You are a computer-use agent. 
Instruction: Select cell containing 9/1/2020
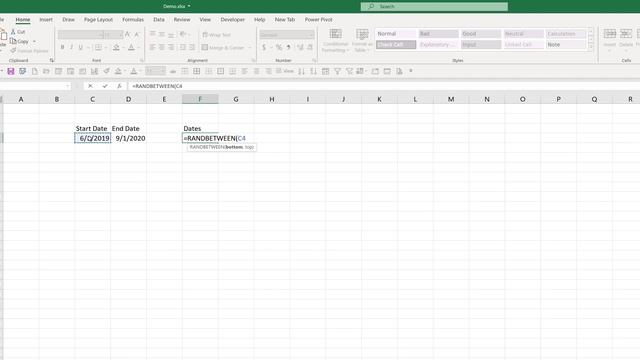[129, 138]
